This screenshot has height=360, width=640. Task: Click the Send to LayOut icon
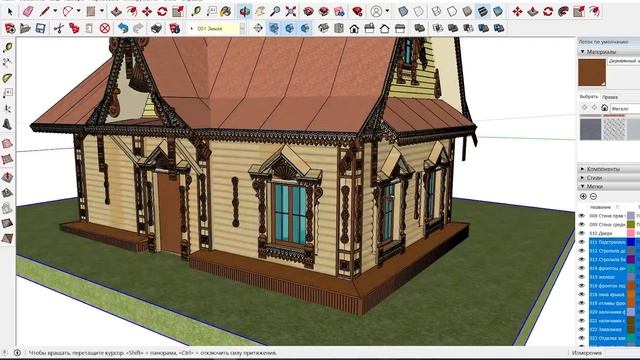[340, 11]
